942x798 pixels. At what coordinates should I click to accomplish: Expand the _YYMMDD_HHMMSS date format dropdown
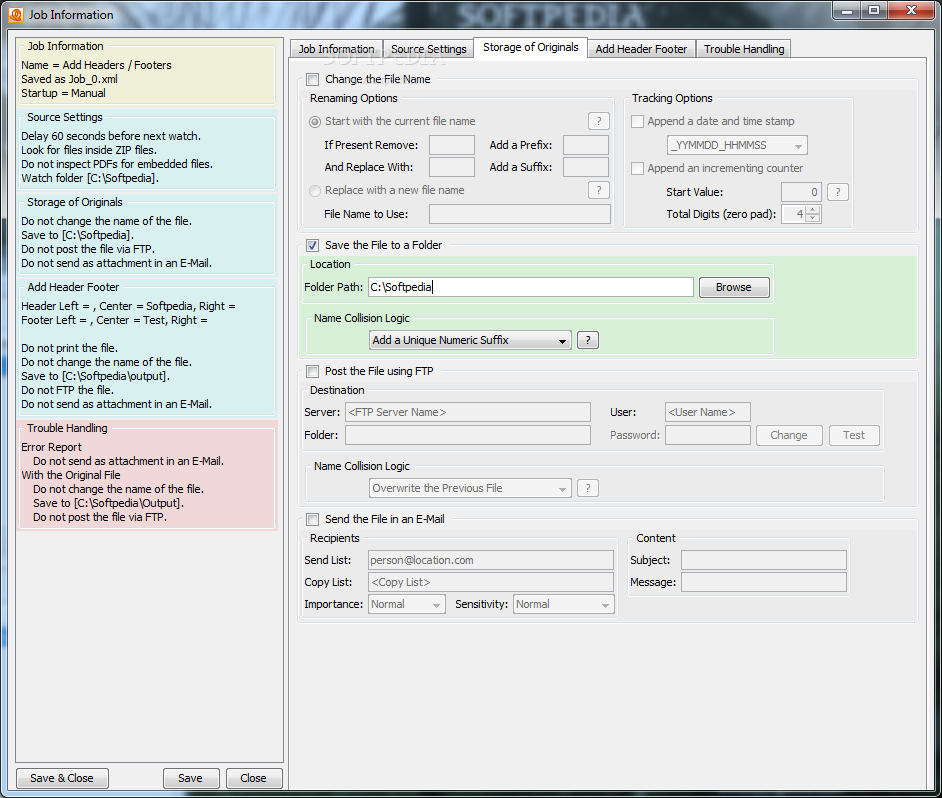(x=737, y=145)
